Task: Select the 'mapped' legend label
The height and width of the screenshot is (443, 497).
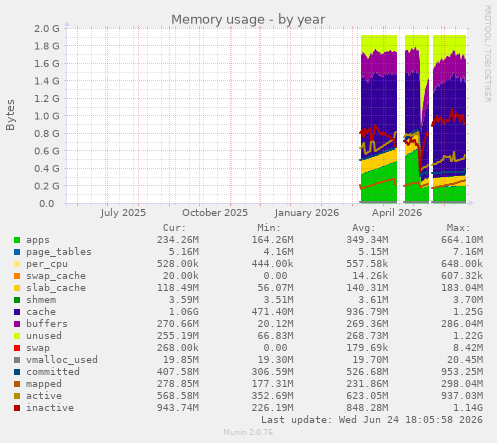Action: pos(44,384)
